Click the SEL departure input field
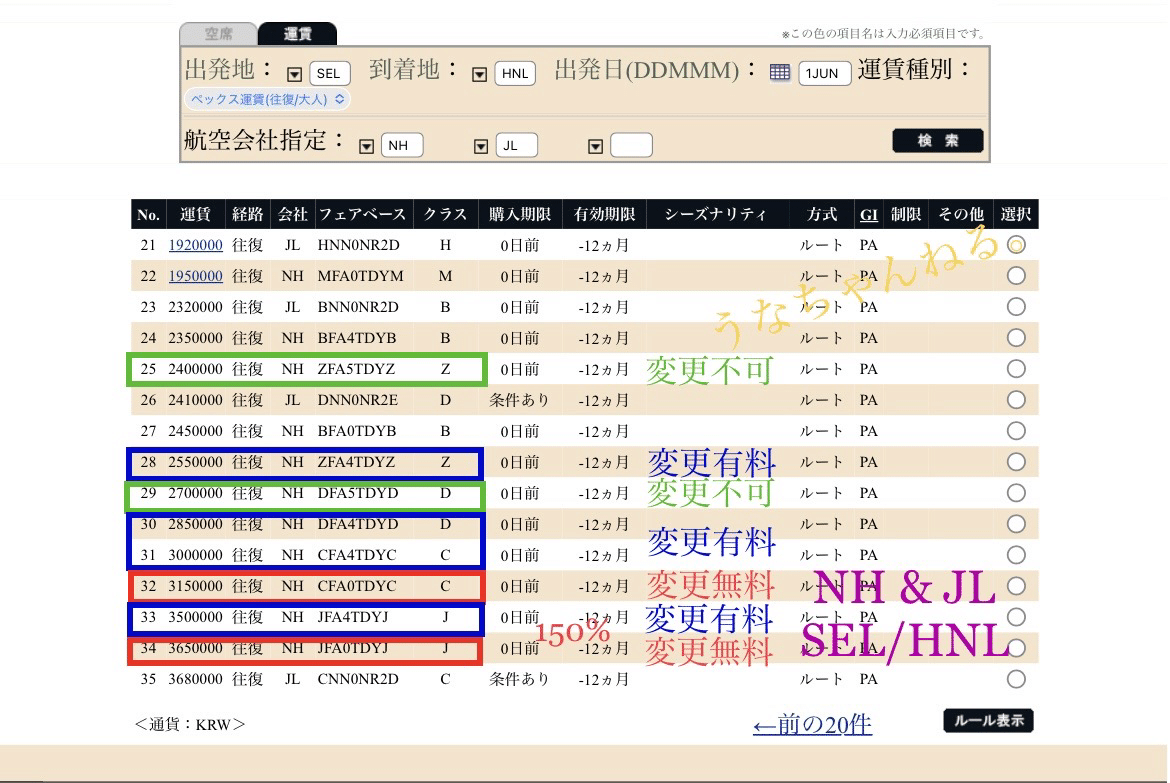The height and width of the screenshot is (783, 1170). 329,73
